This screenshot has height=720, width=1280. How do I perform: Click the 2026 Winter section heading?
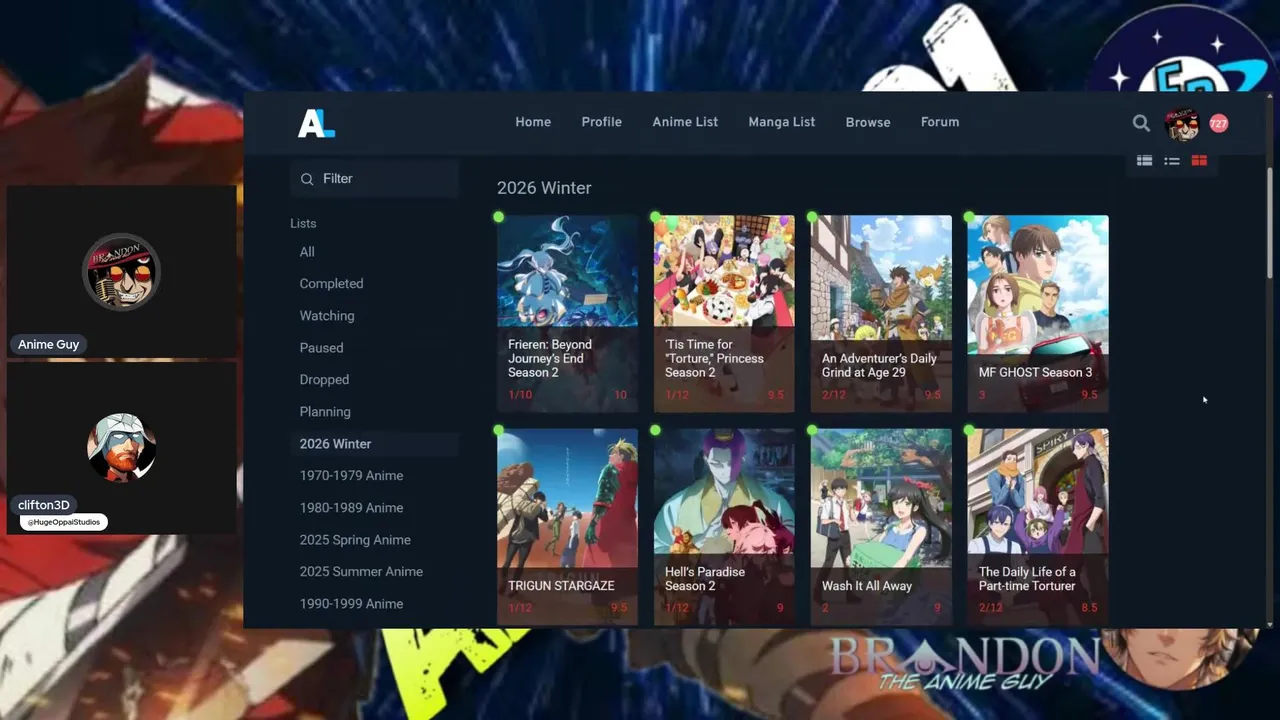pos(544,188)
